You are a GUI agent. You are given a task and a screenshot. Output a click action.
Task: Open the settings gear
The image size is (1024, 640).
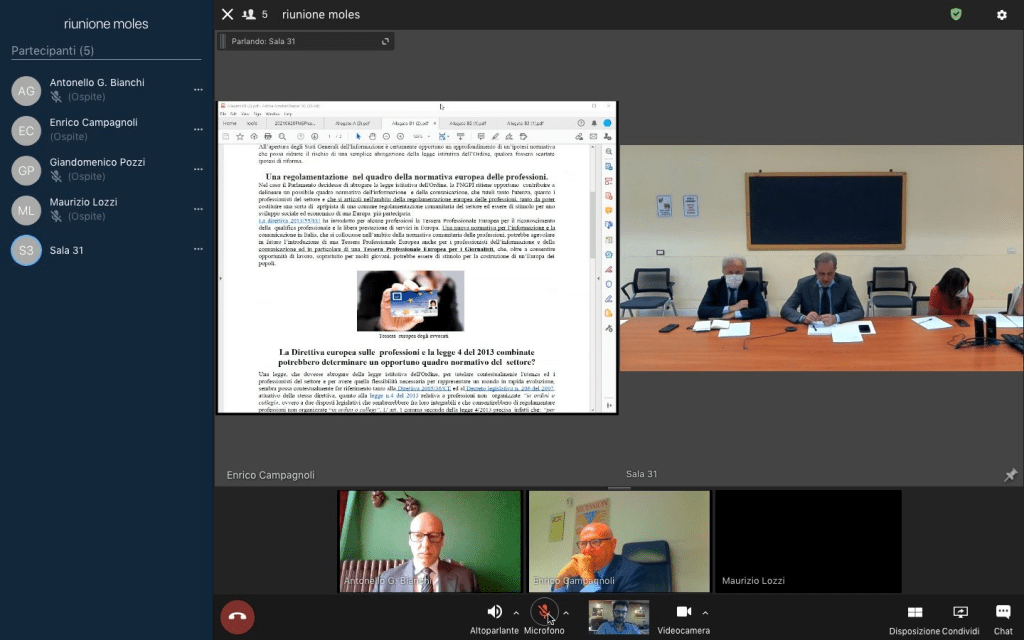coord(1001,15)
